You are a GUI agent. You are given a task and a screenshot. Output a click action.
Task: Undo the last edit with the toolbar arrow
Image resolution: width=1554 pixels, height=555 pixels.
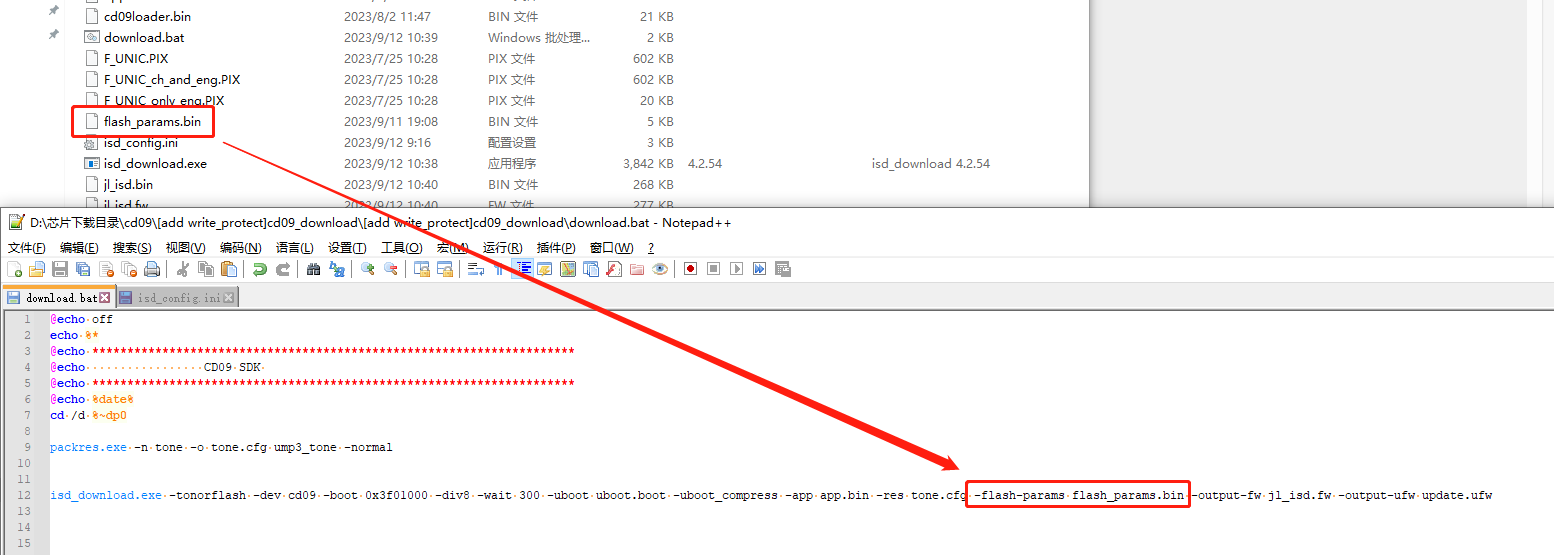tap(260, 269)
